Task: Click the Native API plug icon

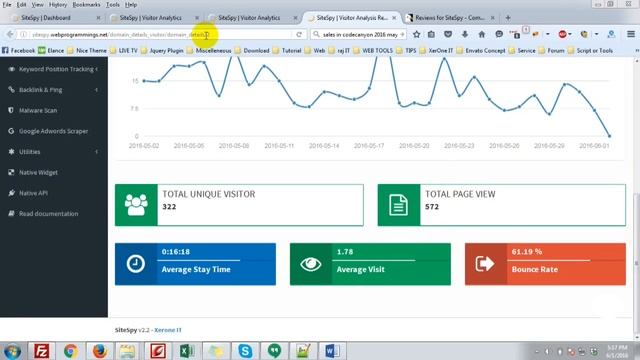Action: (11, 193)
